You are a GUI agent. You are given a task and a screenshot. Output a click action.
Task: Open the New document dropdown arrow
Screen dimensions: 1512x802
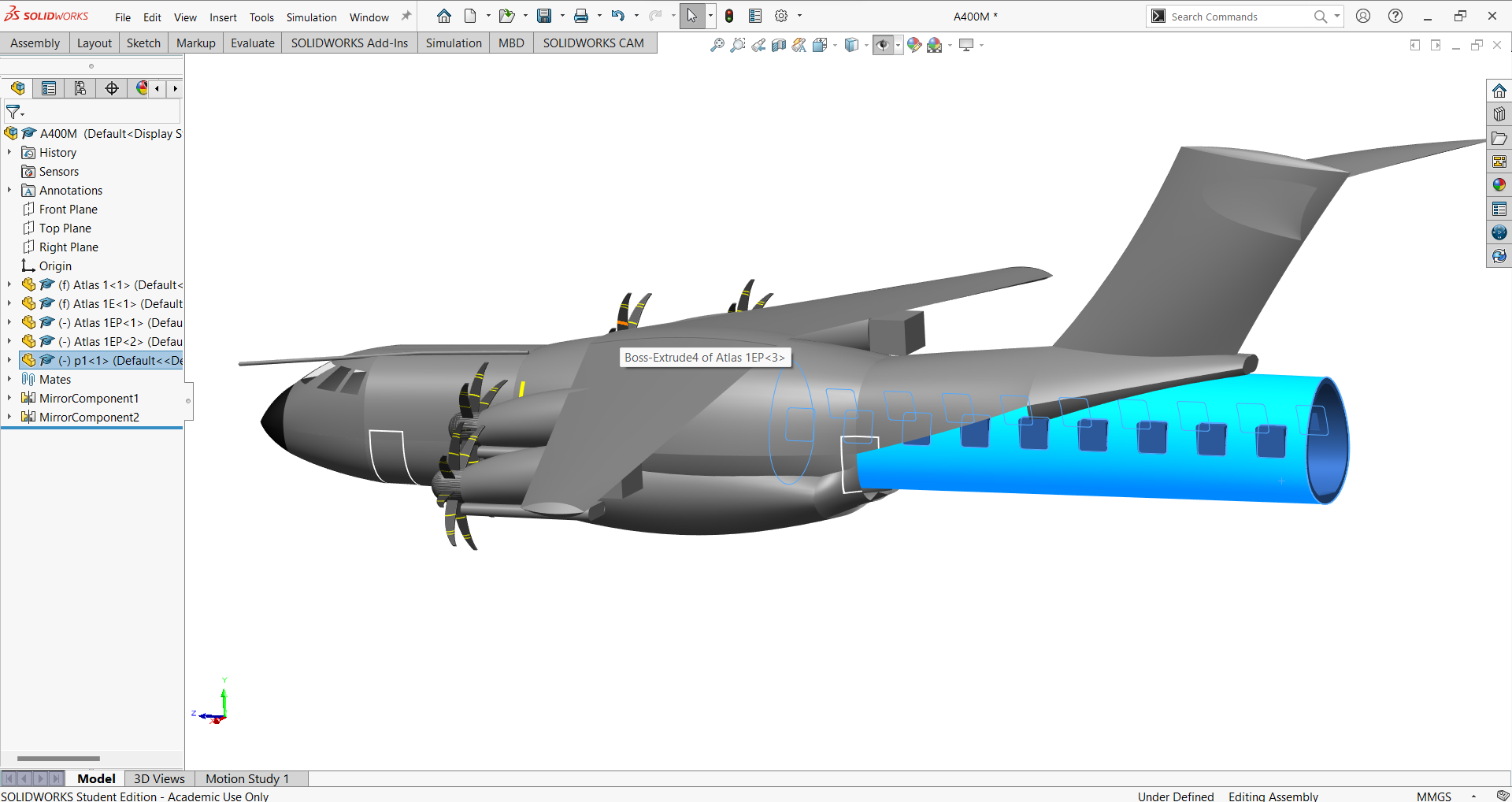[488, 16]
